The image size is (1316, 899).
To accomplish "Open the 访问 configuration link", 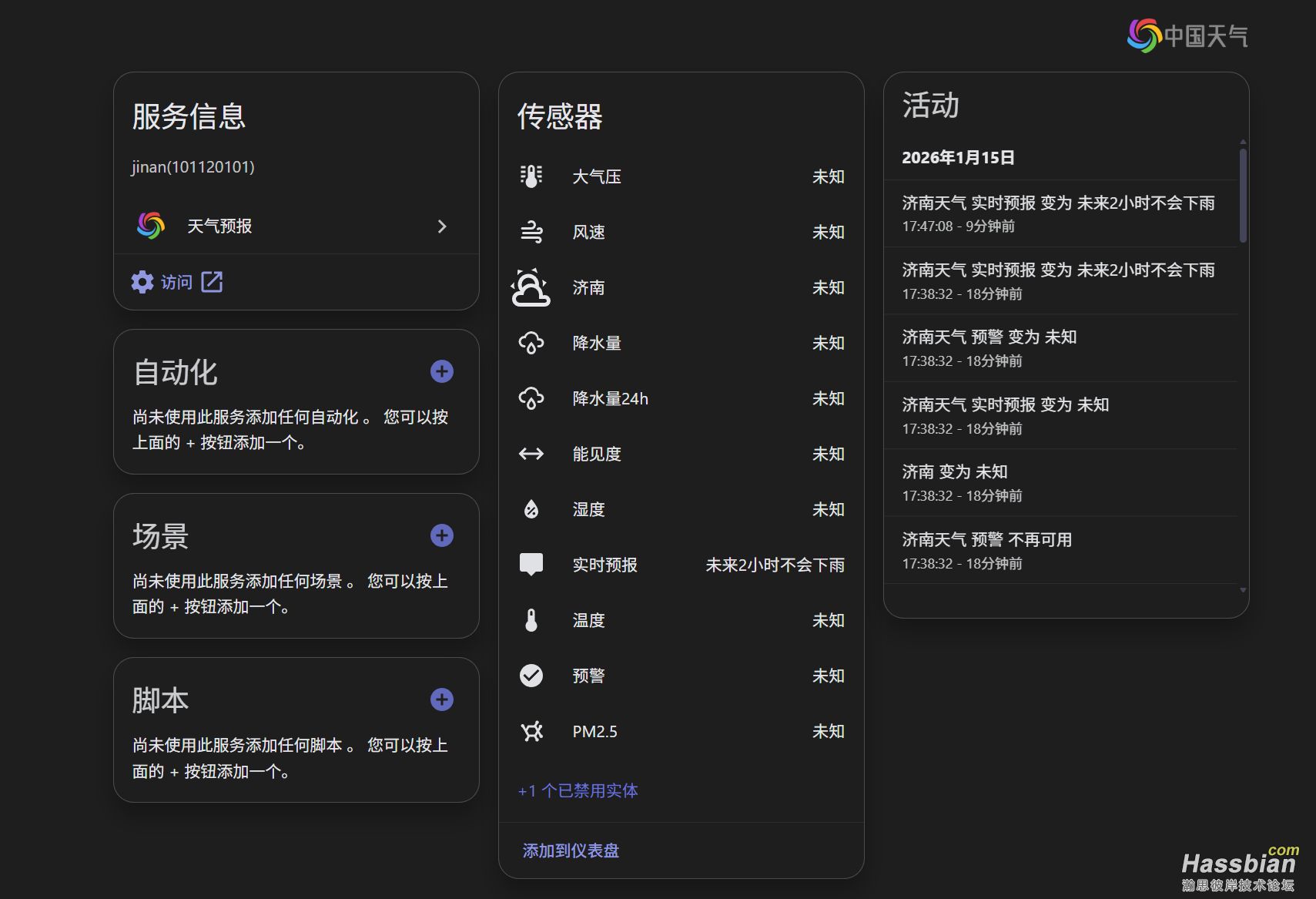I will pyautogui.click(x=176, y=282).
